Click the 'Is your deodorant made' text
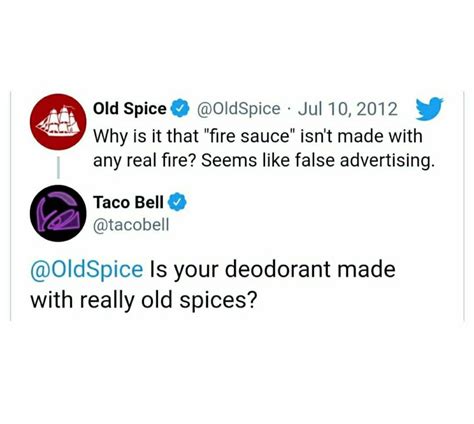 273,270
